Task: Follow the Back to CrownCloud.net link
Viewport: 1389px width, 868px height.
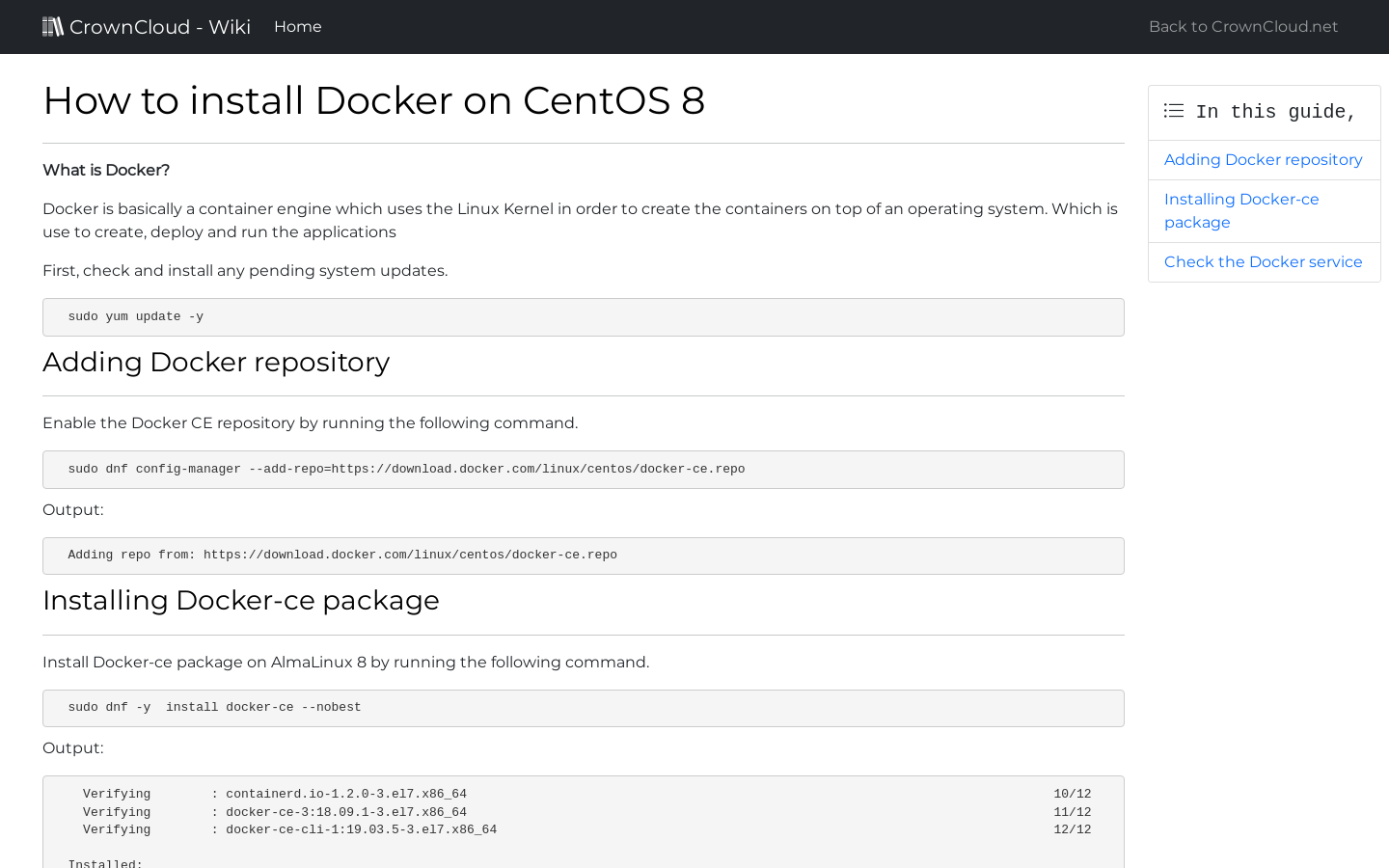Action: [x=1243, y=27]
